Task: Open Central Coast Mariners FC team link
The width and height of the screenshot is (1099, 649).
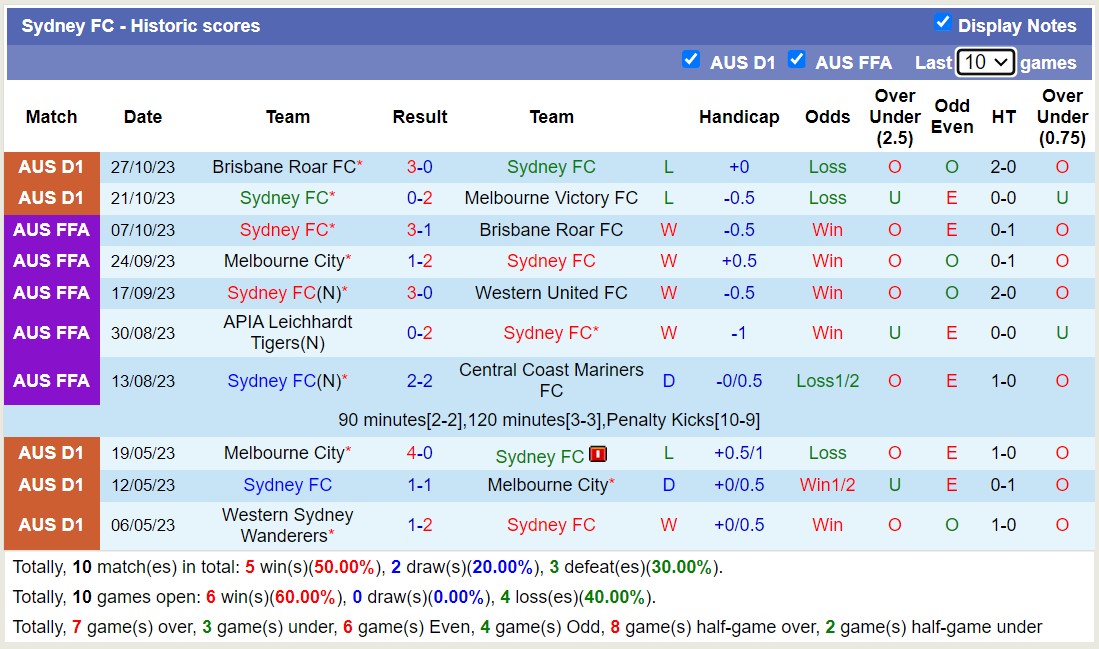Action: point(551,380)
